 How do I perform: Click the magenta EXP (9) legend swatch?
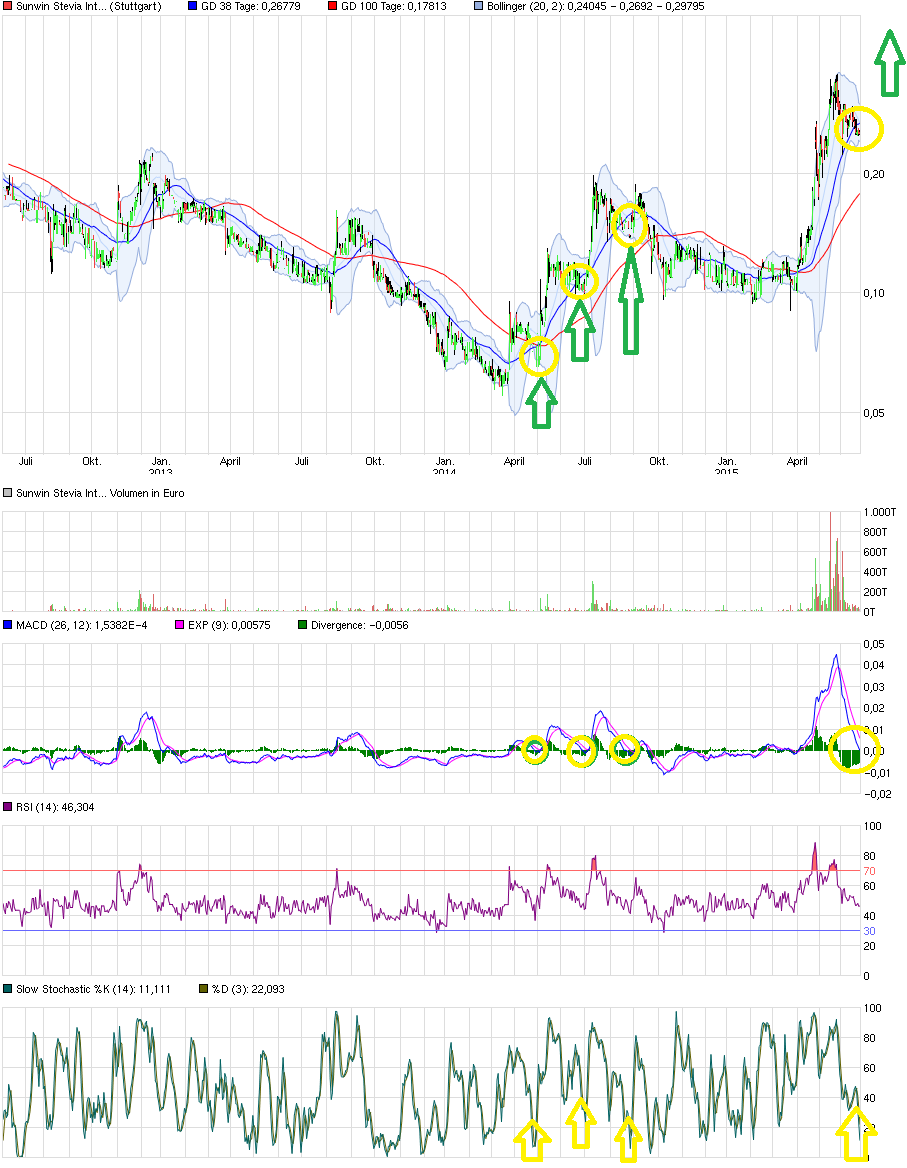(x=179, y=625)
